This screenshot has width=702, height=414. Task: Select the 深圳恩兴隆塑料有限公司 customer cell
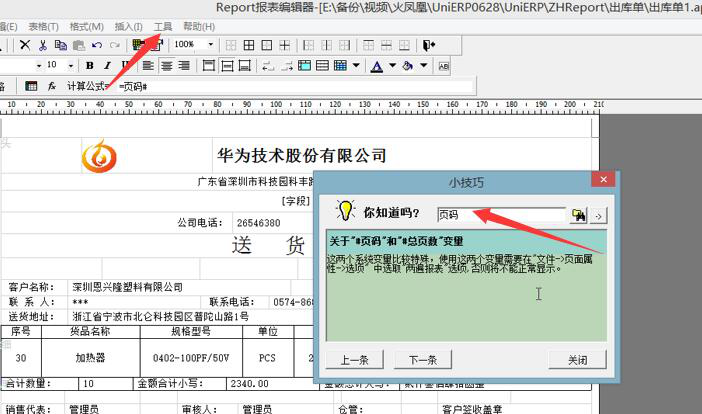click(x=128, y=287)
